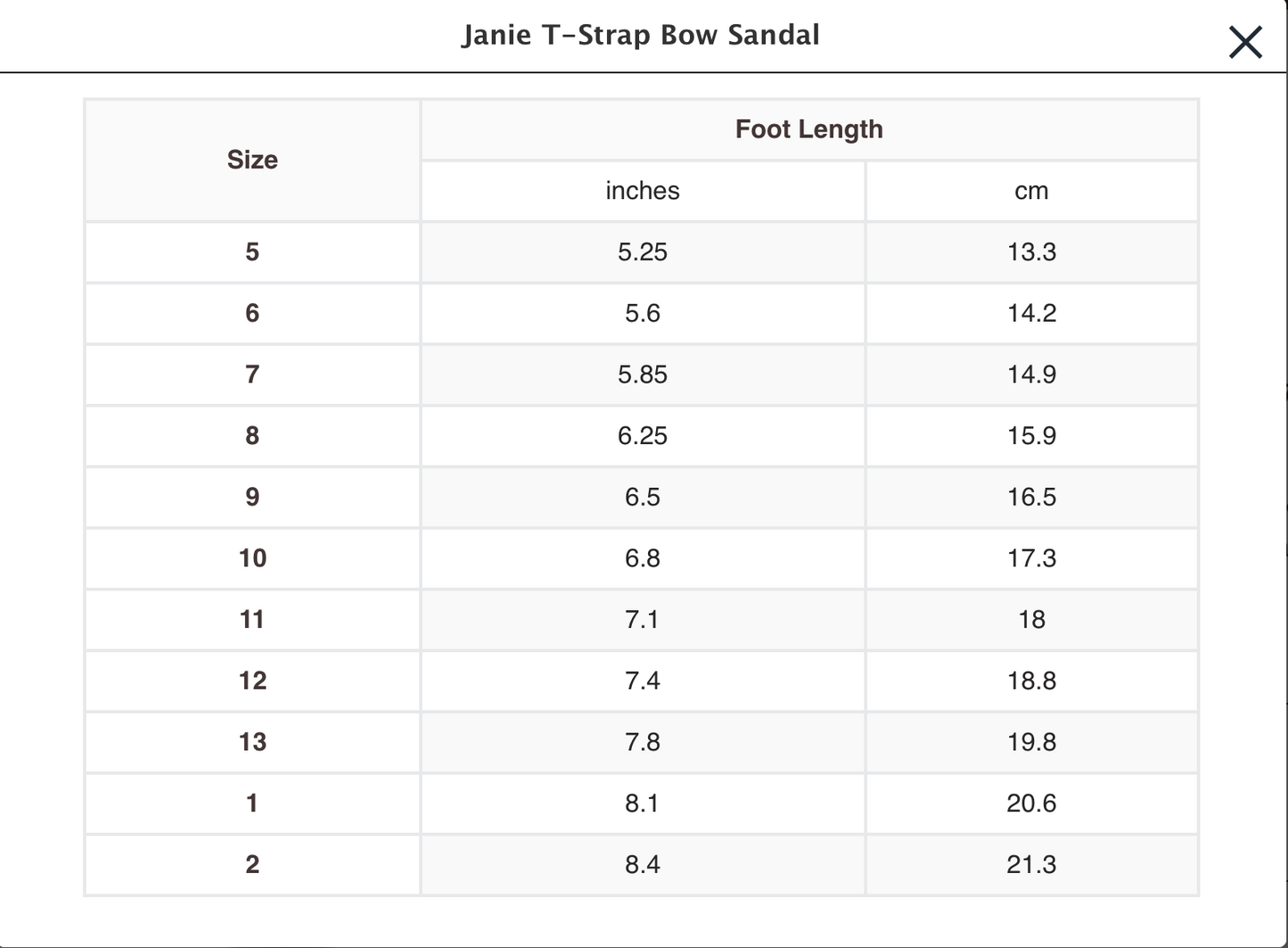This screenshot has width=1288, height=948.
Task: Click the 13.3 cm cell
Action: 1031,252
